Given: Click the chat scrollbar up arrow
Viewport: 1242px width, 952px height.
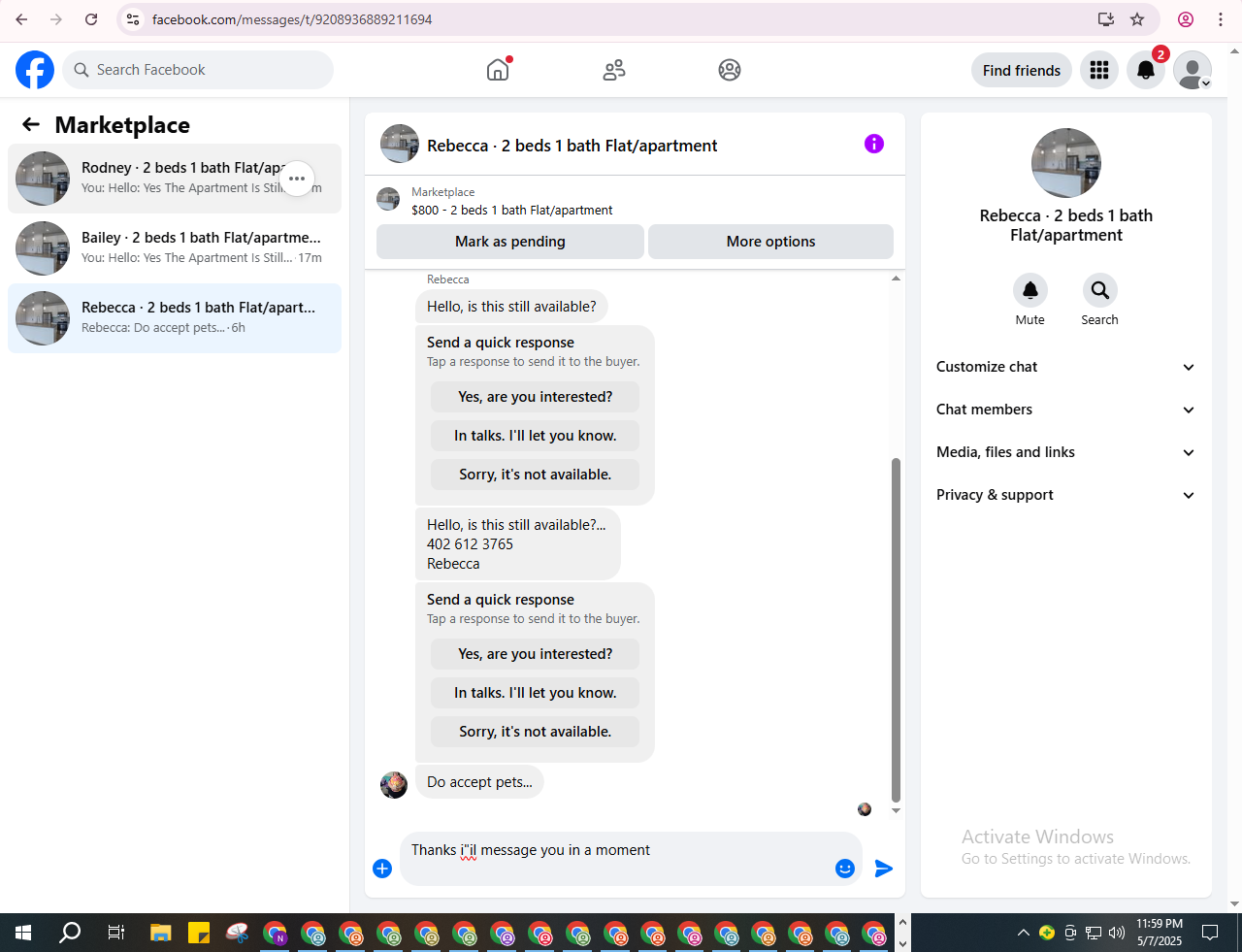Looking at the screenshot, I should click(896, 279).
